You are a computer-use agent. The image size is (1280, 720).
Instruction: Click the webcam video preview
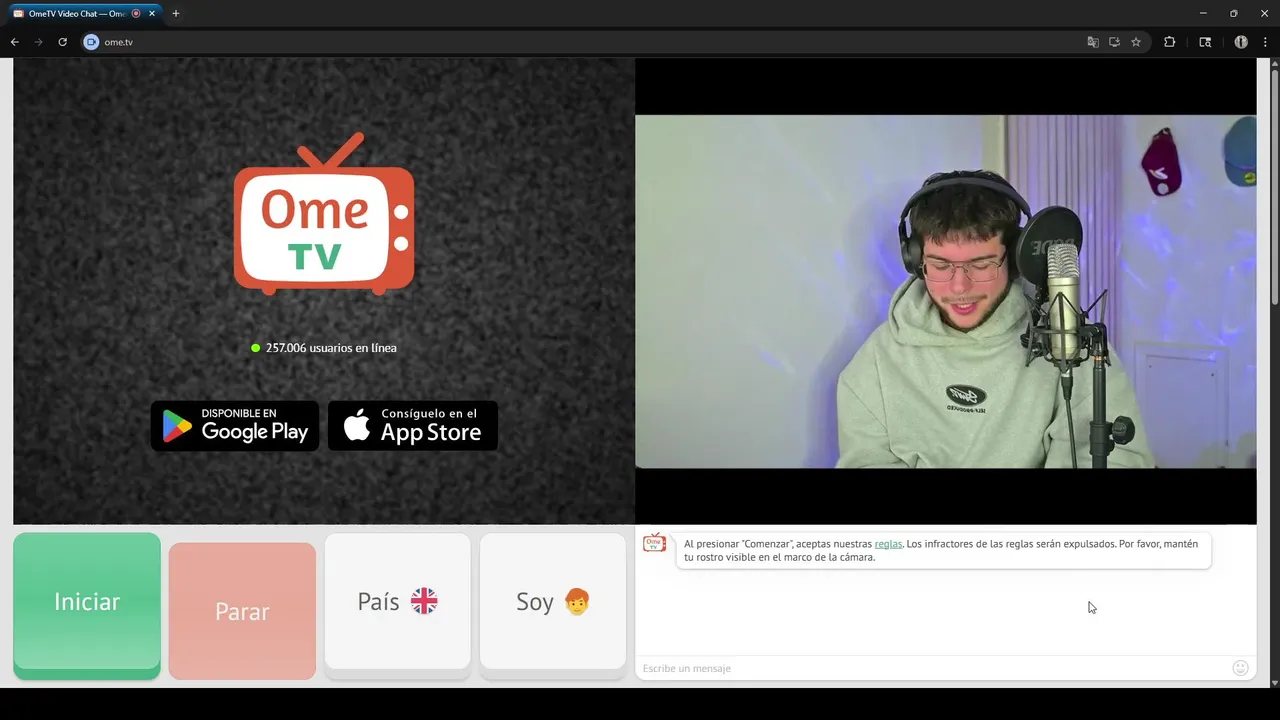click(x=945, y=291)
